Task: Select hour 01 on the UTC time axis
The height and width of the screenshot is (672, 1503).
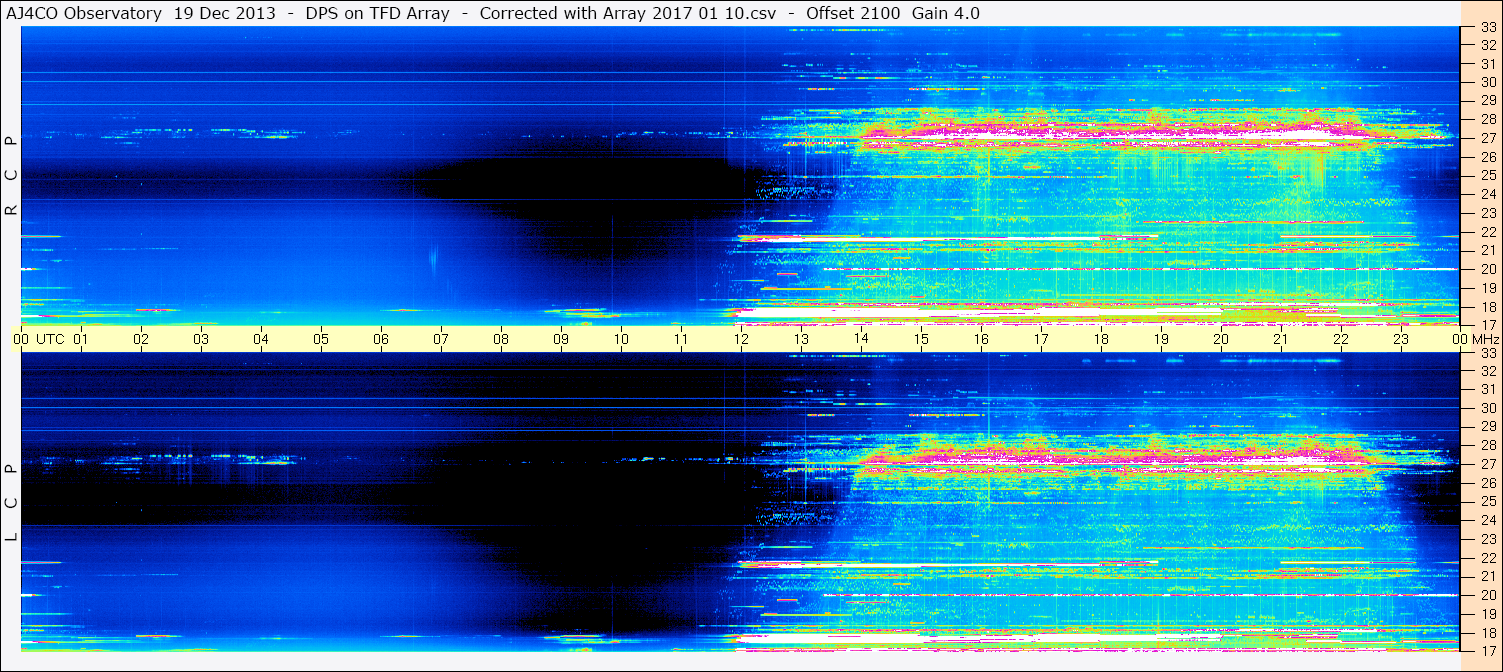Action: 81,339
